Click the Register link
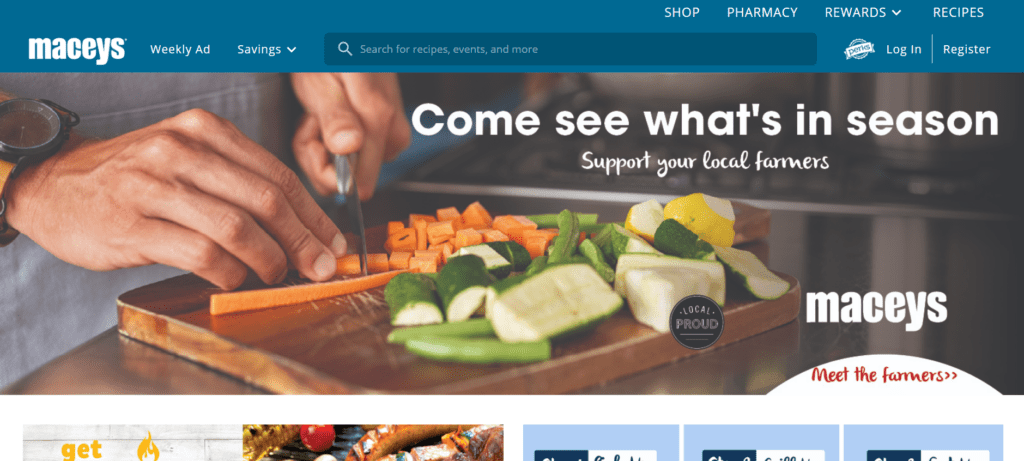The height and width of the screenshot is (461, 1024). point(967,49)
